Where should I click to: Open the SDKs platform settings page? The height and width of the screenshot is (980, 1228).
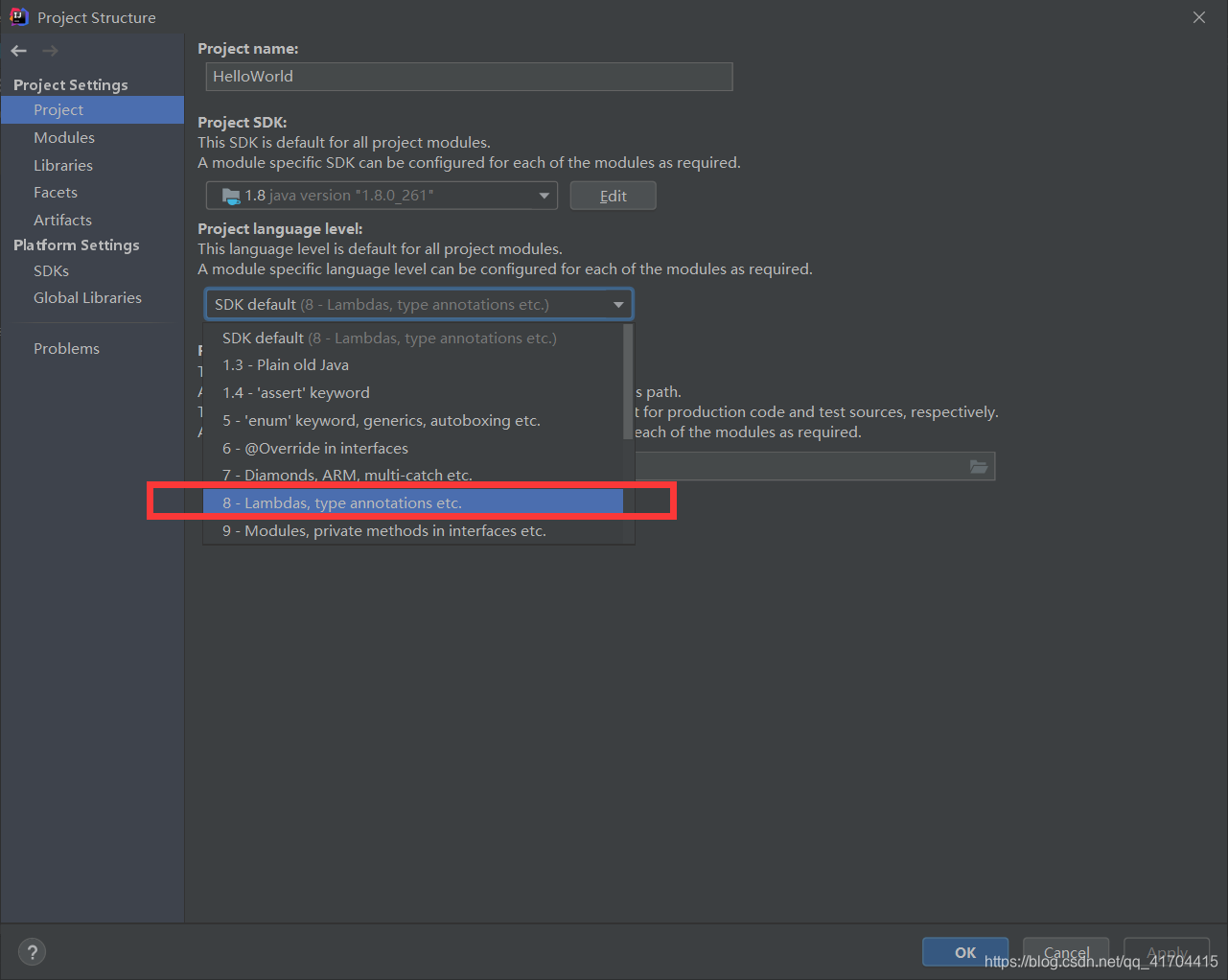pos(92,271)
